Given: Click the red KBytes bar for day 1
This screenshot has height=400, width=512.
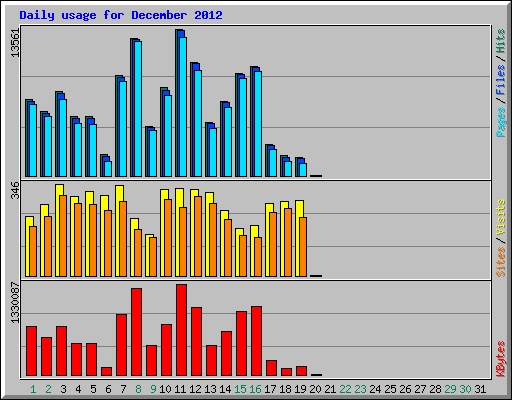Looking at the screenshot, I should pos(31,351).
